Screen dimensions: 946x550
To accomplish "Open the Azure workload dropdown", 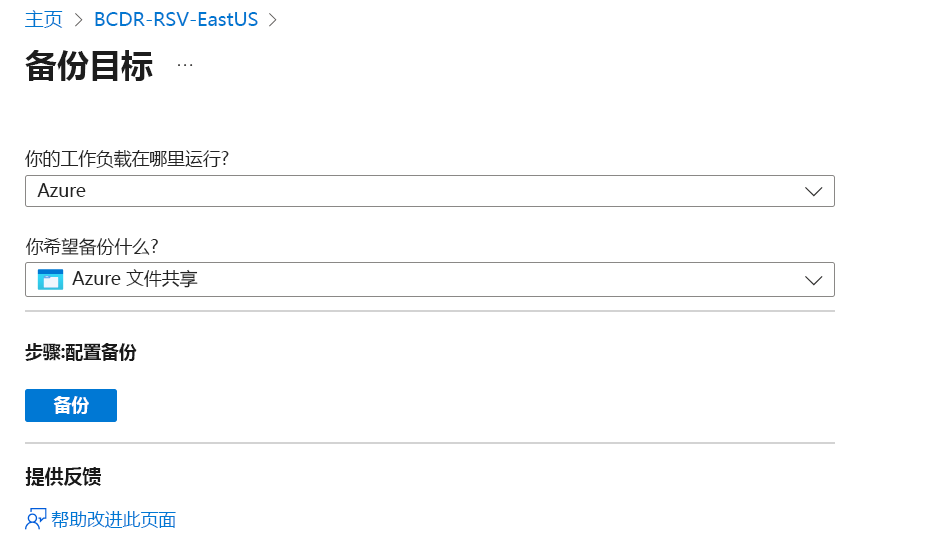I will [430, 191].
